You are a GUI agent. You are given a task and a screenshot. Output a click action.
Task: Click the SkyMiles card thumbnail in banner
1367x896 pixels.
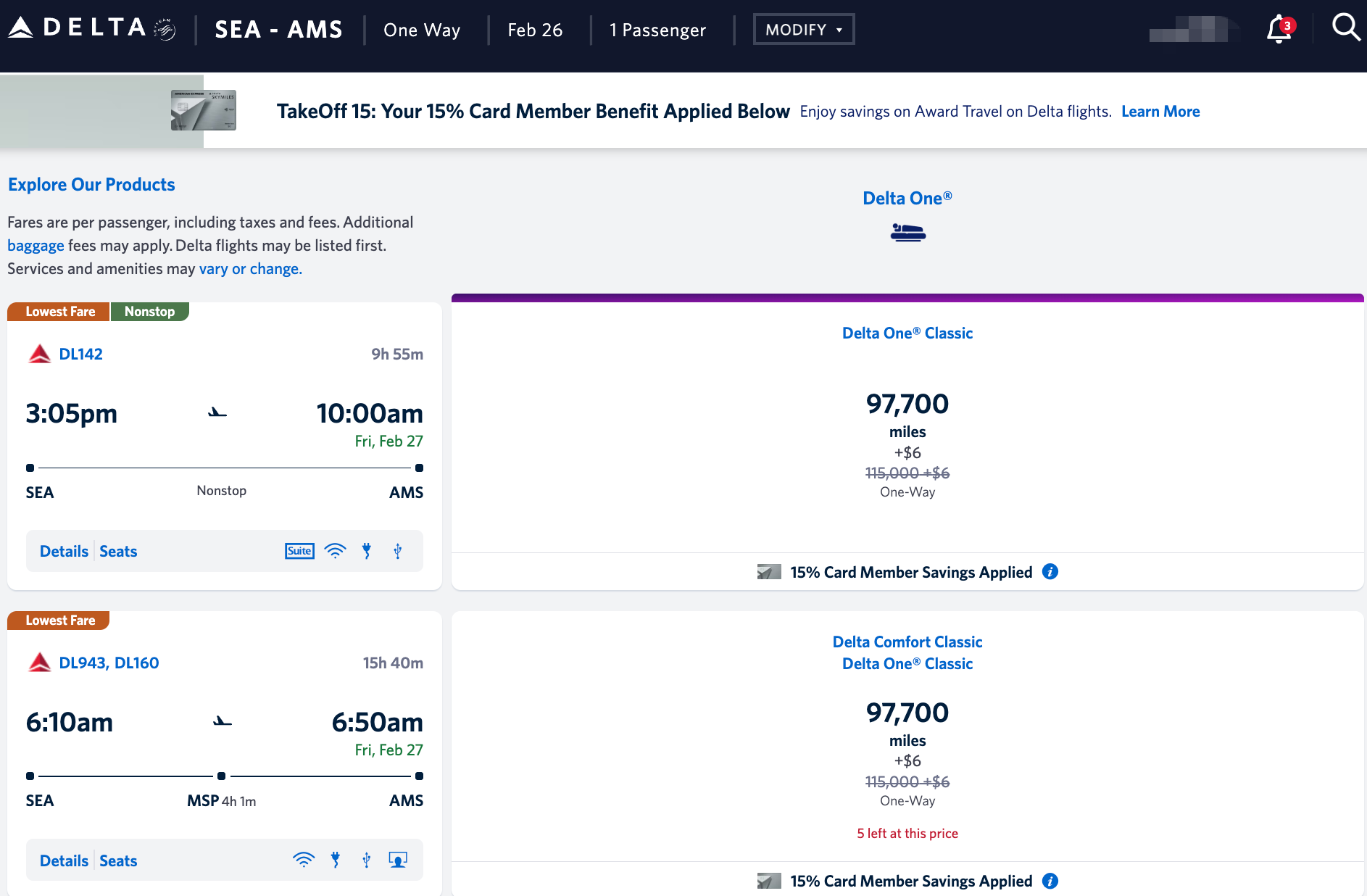pos(204,110)
